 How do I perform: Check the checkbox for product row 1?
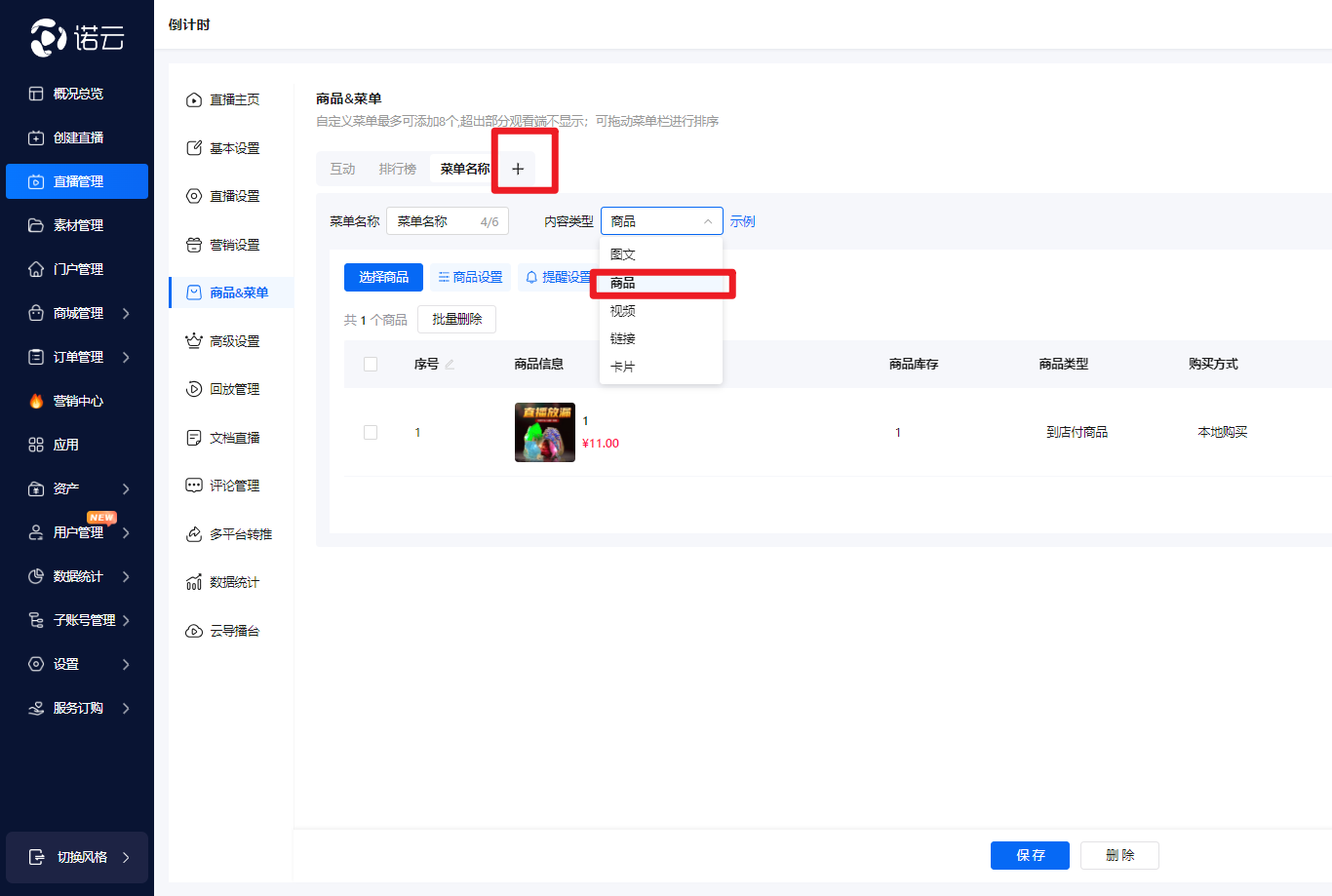(371, 432)
